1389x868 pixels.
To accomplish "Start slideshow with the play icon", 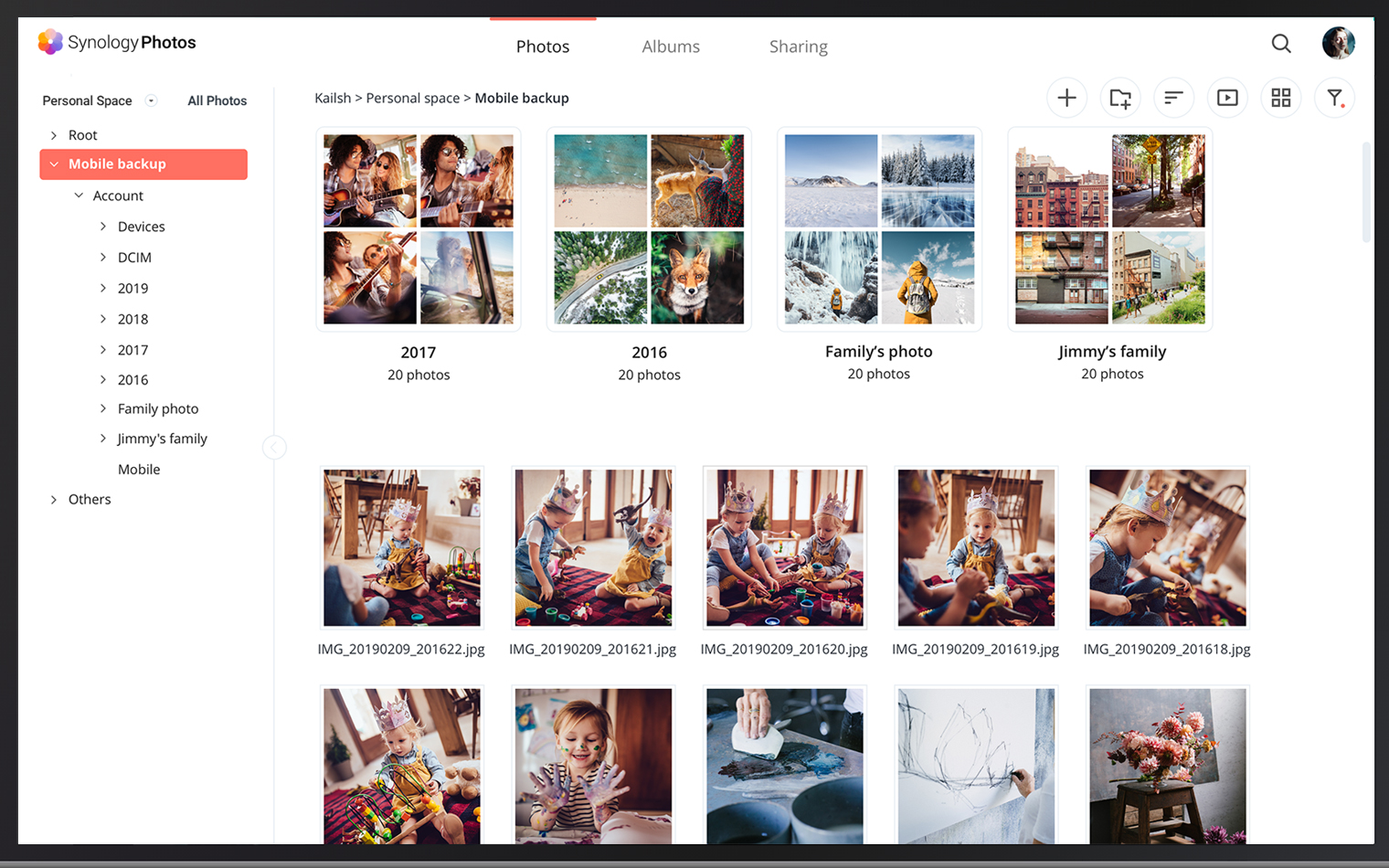I will 1227,98.
